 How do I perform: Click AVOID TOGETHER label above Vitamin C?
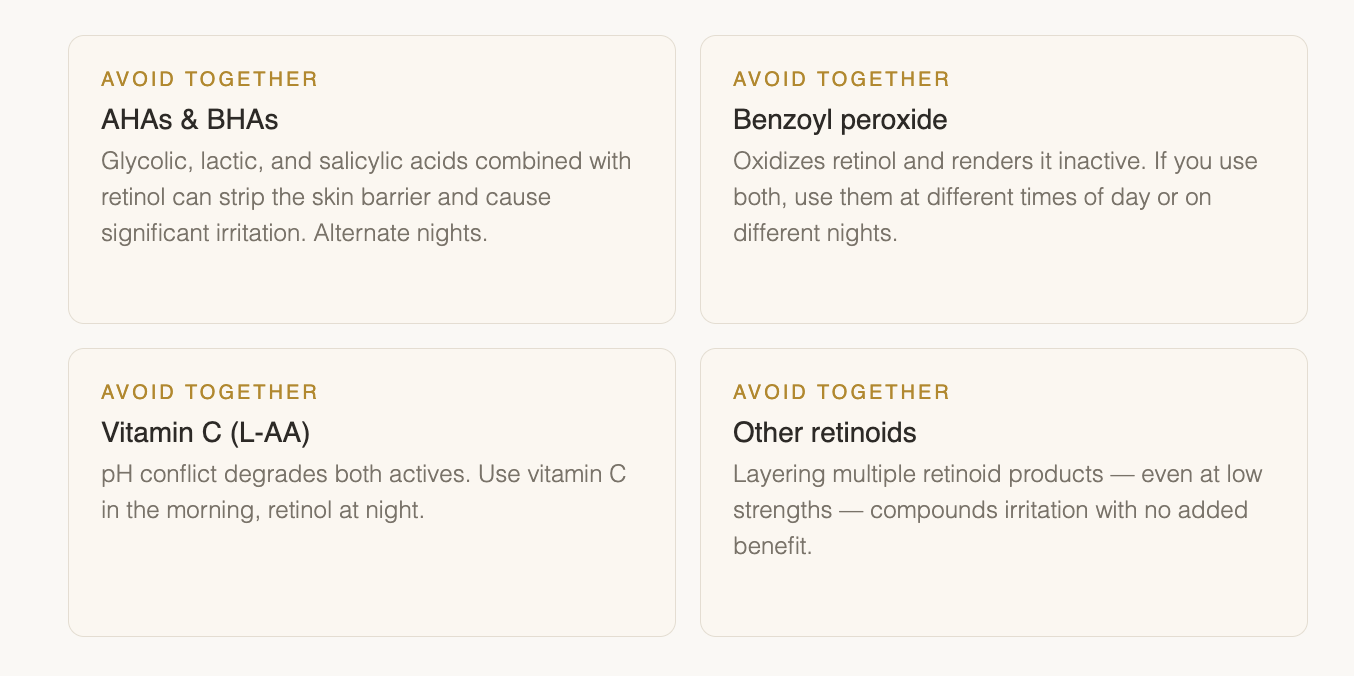tap(209, 392)
